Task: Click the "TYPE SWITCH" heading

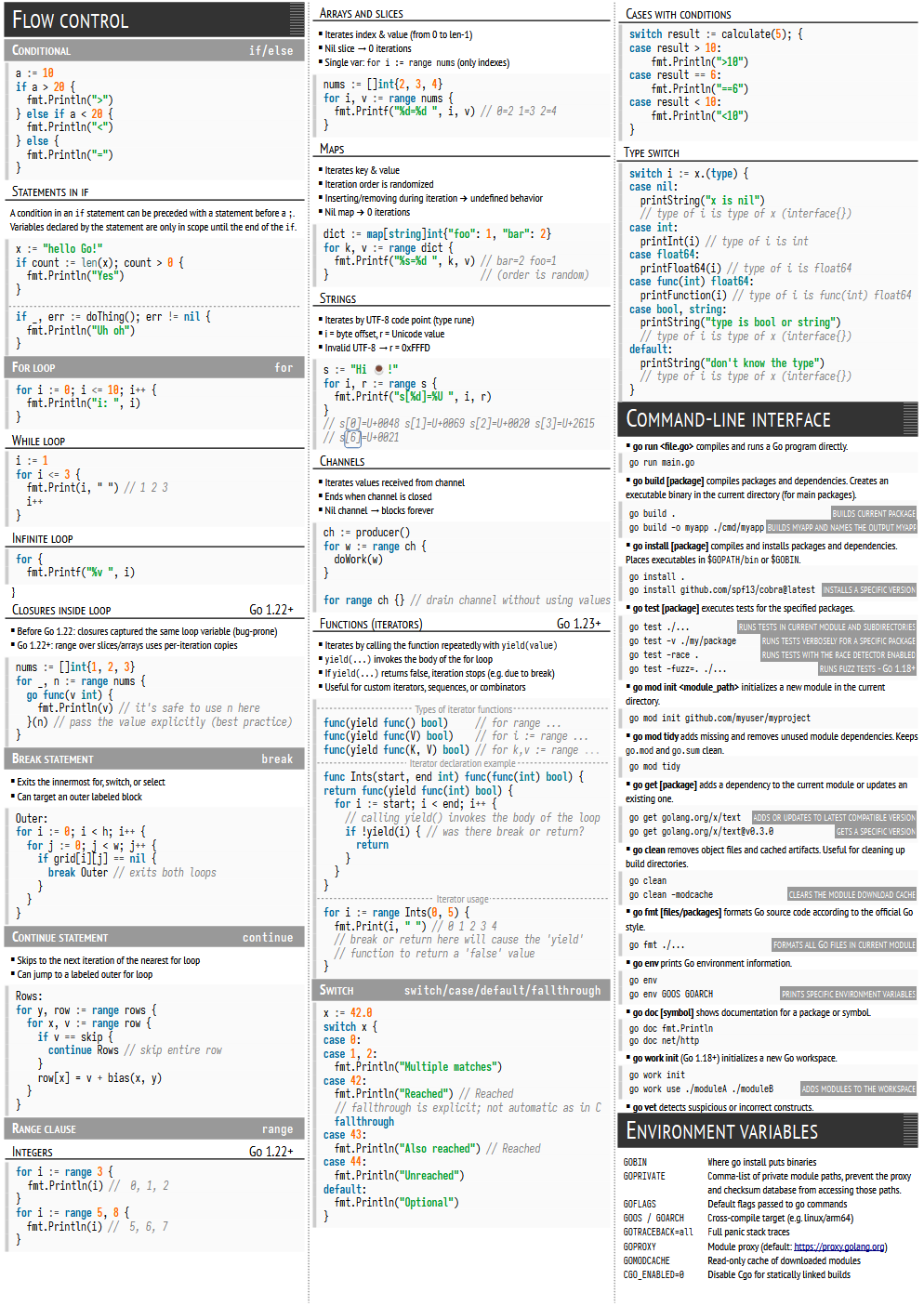Action: point(652,152)
